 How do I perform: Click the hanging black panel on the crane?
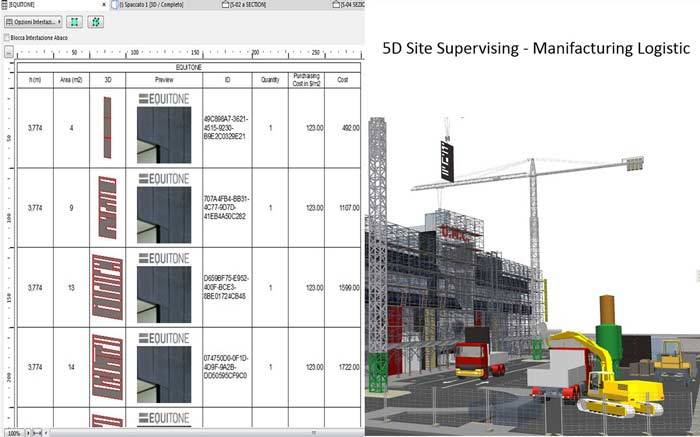(447, 161)
